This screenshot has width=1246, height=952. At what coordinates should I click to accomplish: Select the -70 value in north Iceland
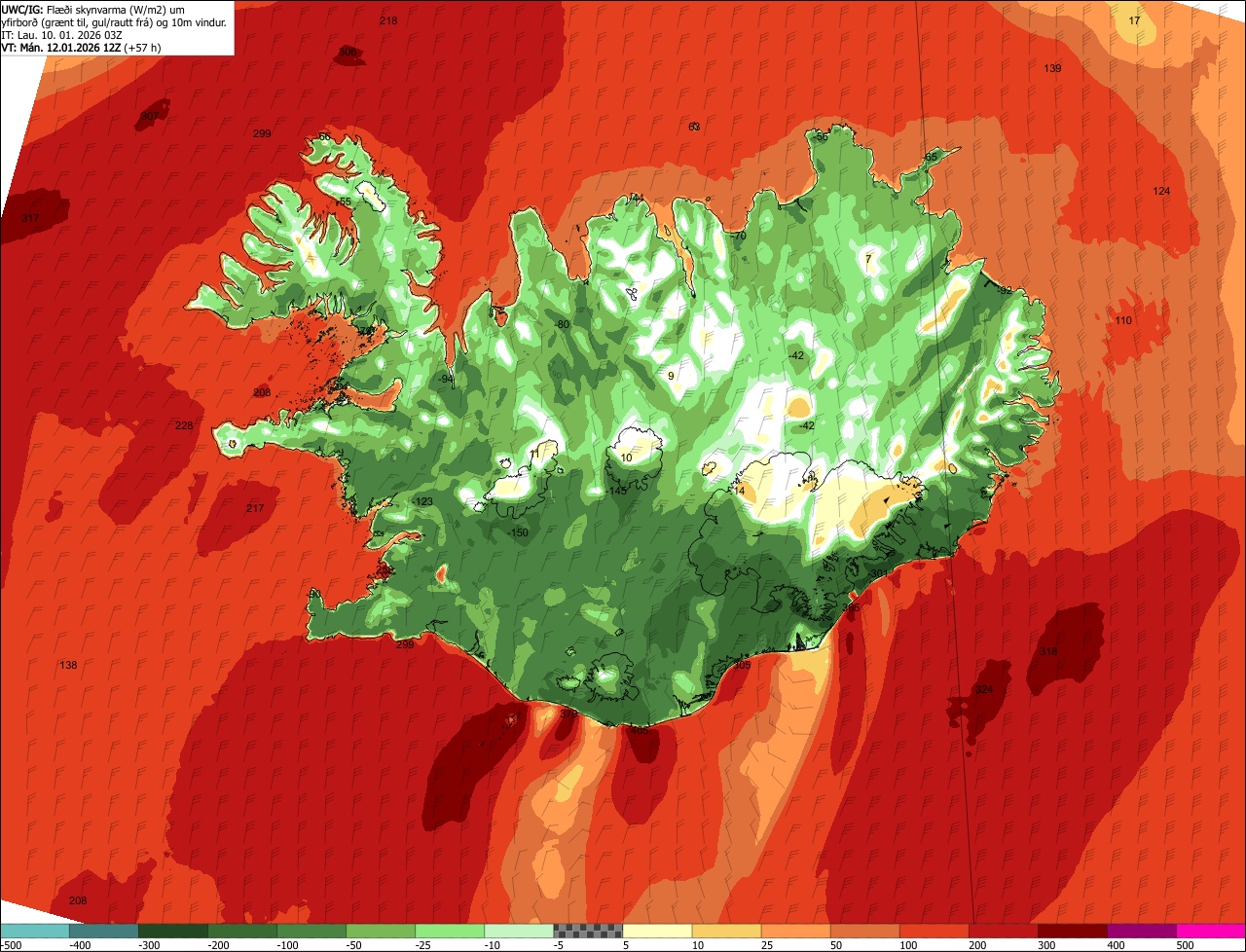(739, 236)
